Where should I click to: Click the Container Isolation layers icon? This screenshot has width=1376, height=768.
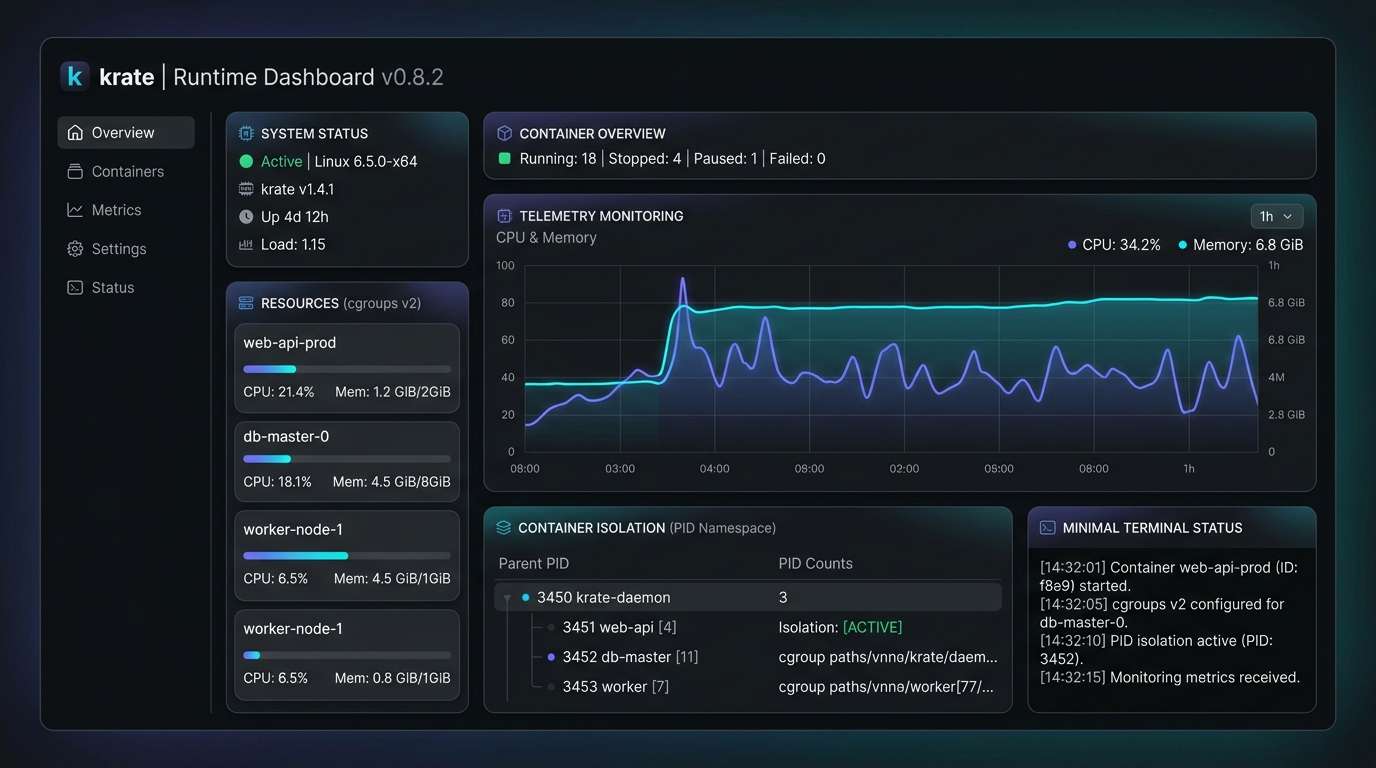(x=504, y=527)
